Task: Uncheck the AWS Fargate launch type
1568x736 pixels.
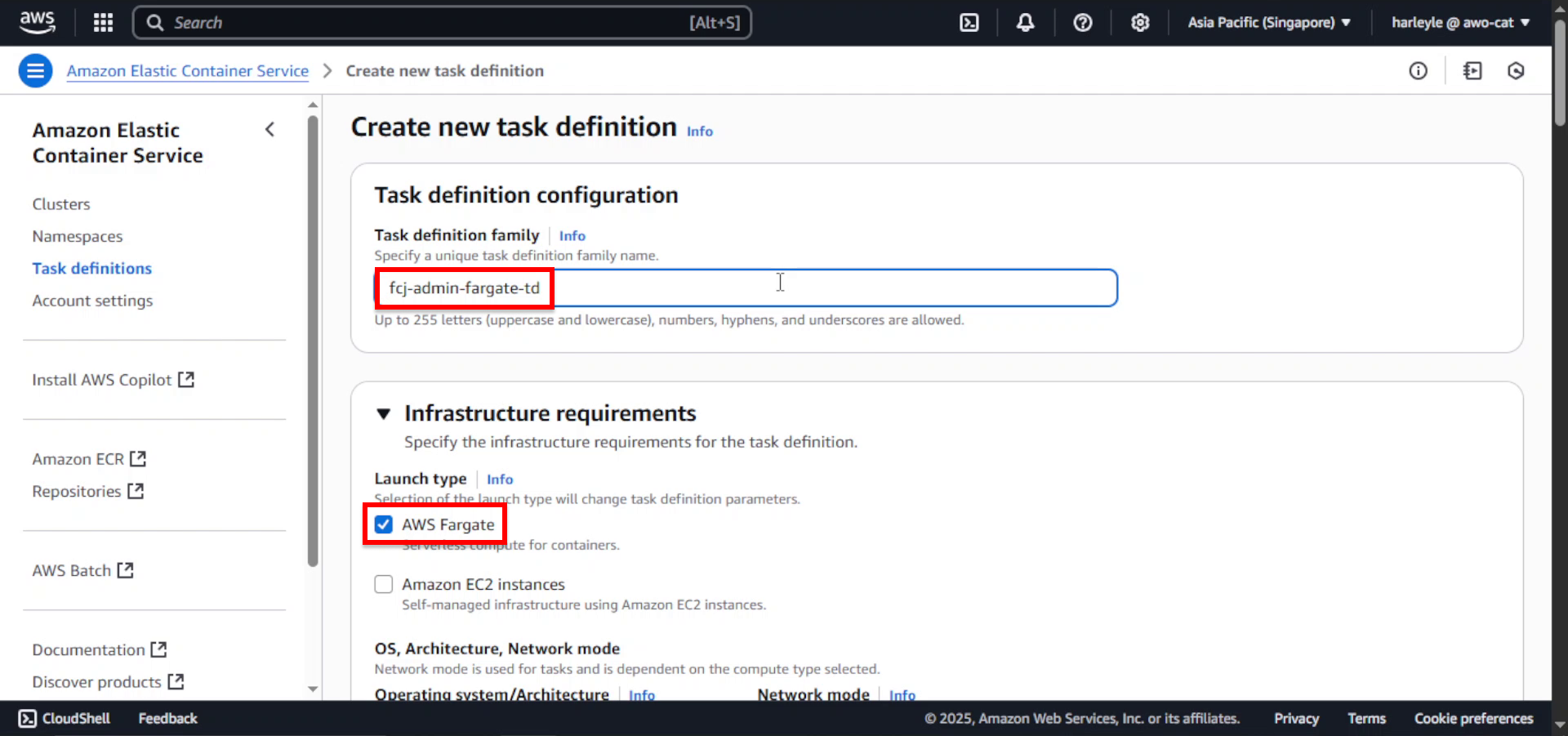Action: point(383,524)
